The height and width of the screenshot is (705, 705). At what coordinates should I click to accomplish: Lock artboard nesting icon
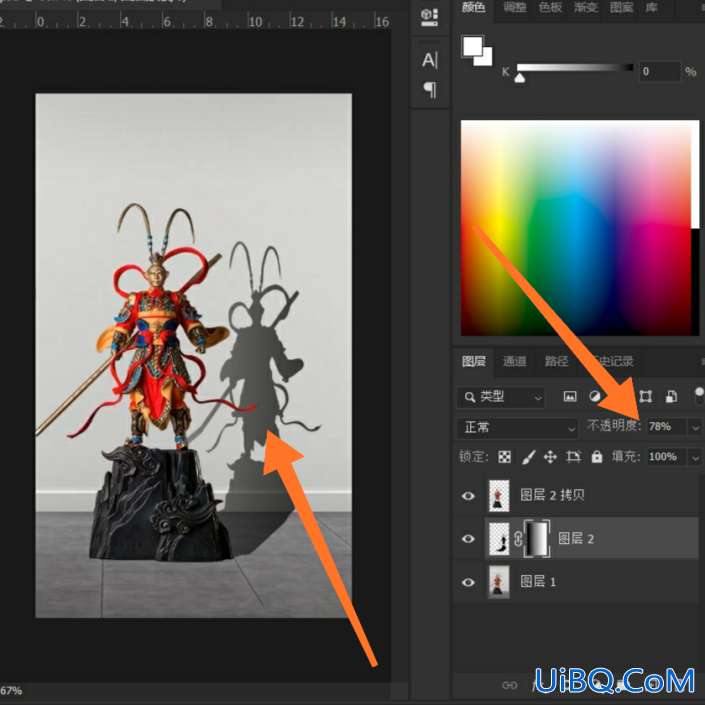pyautogui.click(x=573, y=457)
